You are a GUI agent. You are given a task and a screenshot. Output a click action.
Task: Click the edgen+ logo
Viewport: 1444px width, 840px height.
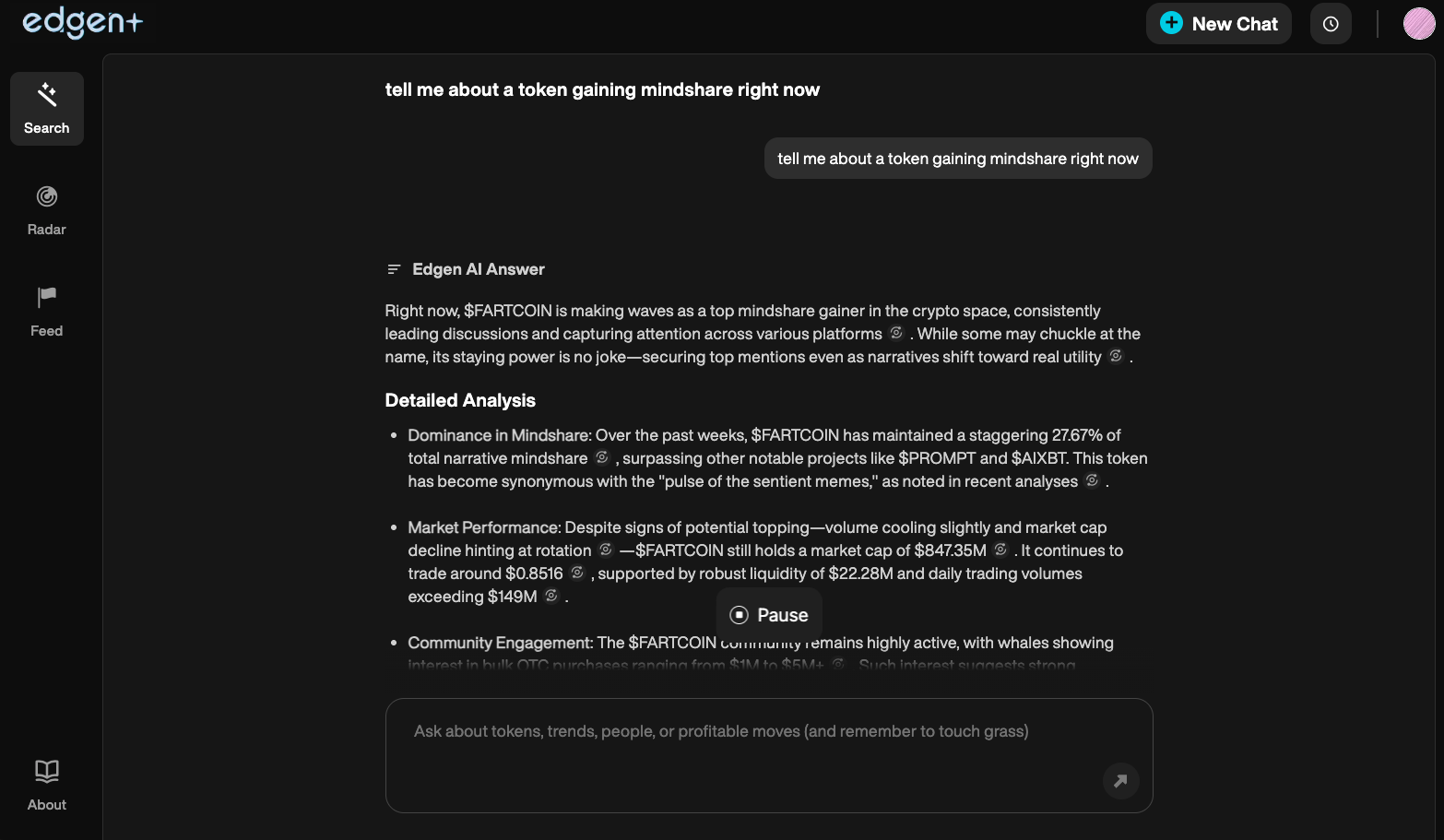coord(82,23)
